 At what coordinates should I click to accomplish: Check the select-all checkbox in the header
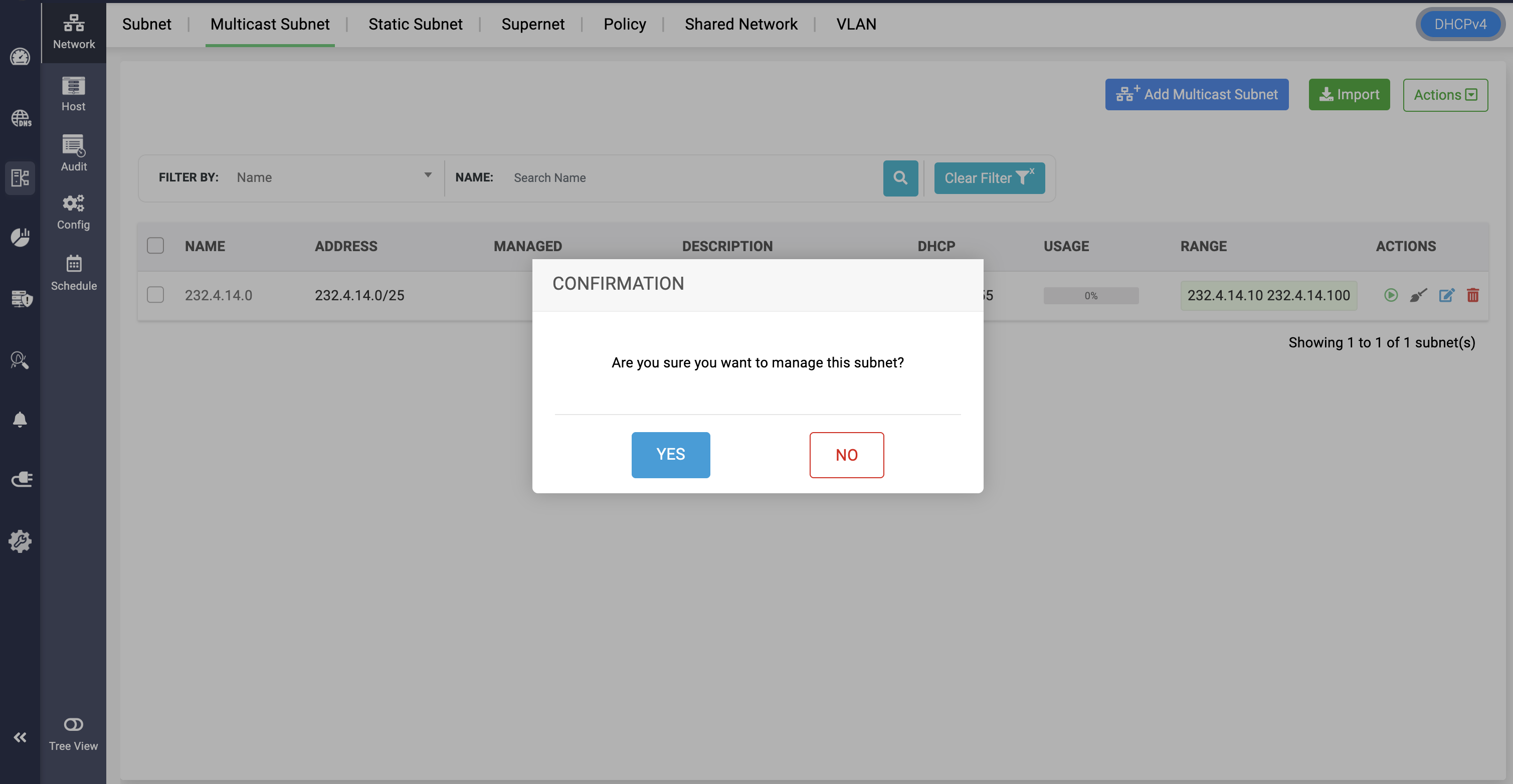[x=155, y=246]
